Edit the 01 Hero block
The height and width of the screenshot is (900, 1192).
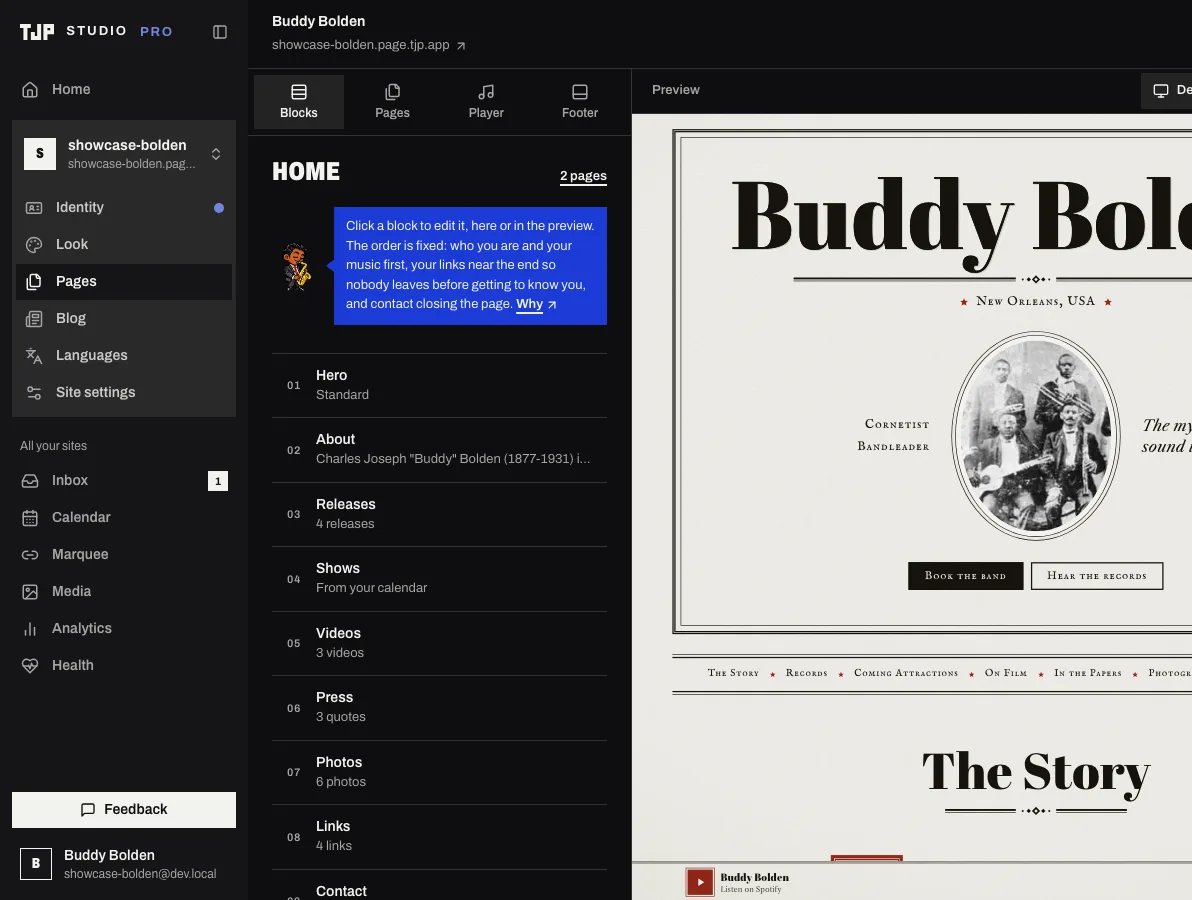[439, 385]
